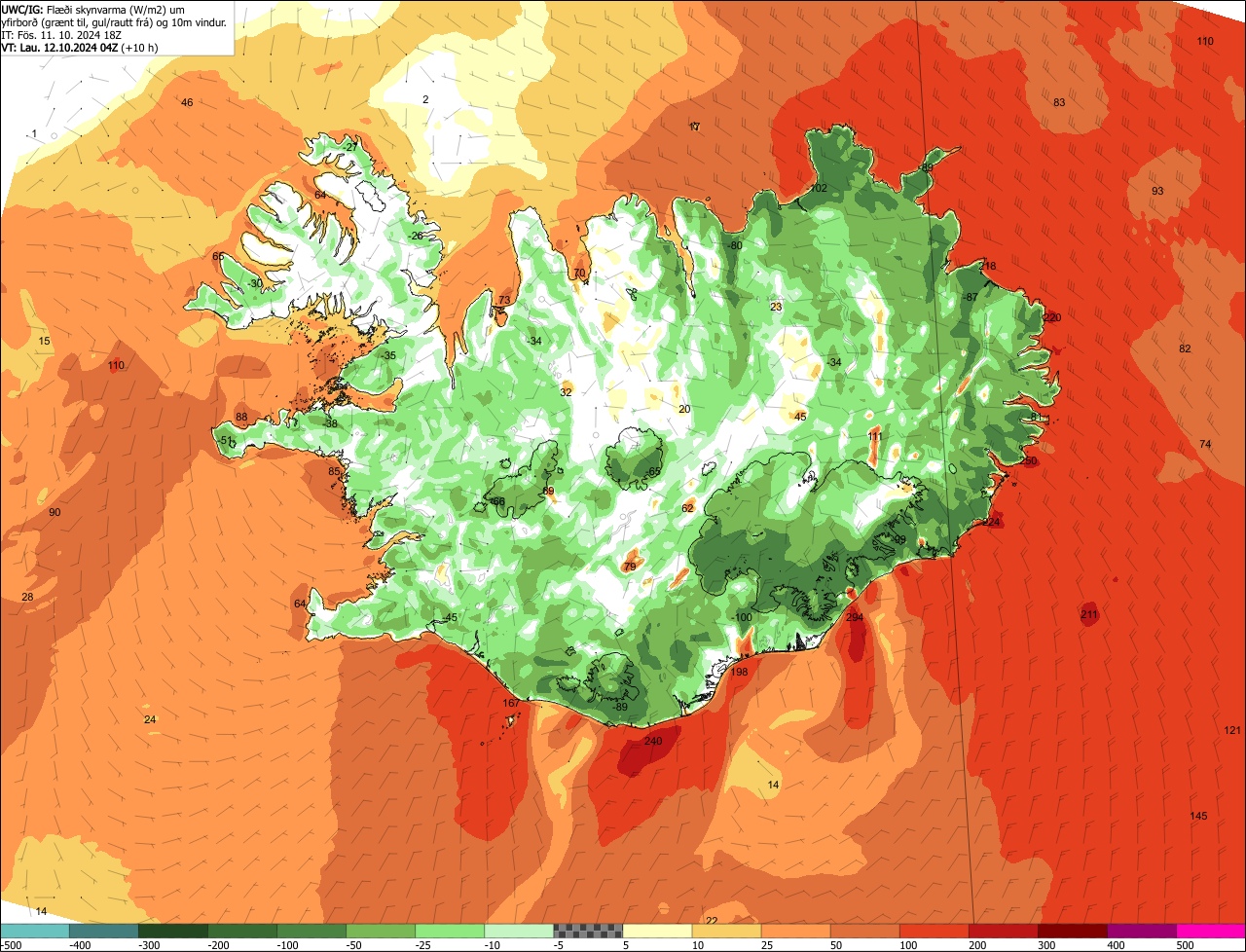The image size is (1246, 952).
Task: Click the legend label -500
Action: click(x=11, y=945)
